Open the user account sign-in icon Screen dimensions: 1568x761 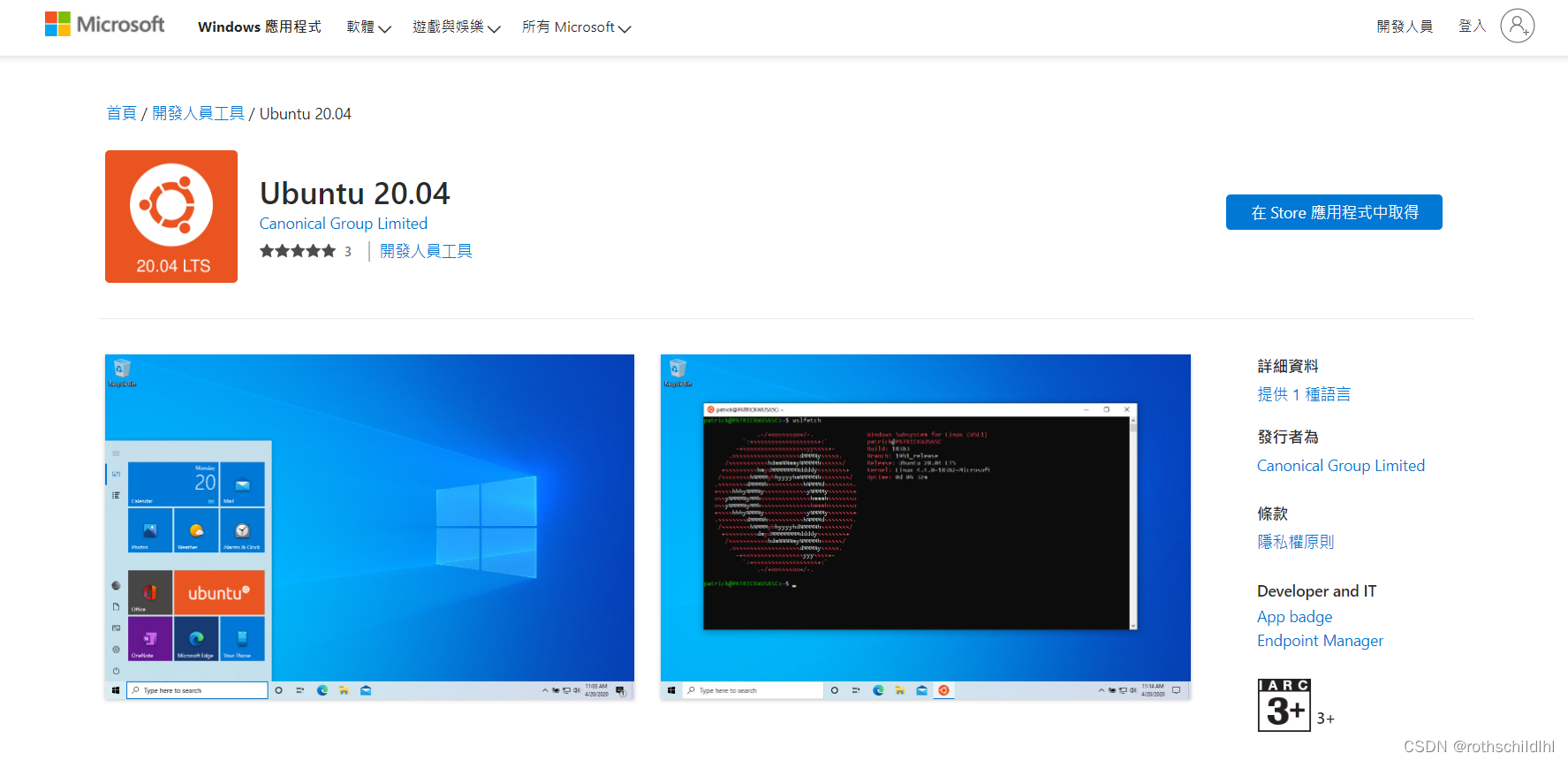1517,26
